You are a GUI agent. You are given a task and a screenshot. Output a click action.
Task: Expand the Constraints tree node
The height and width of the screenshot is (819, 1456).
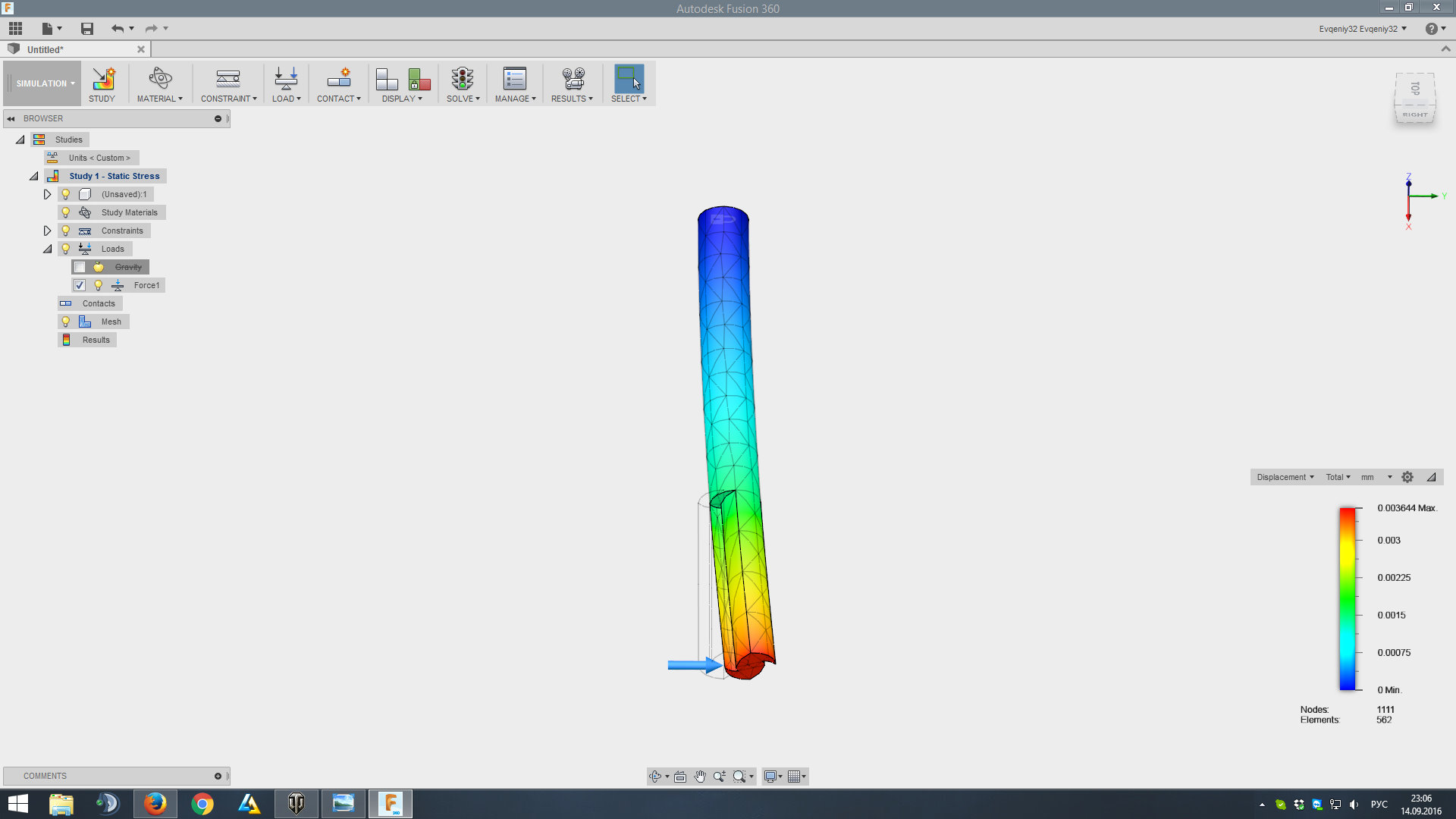coord(47,231)
